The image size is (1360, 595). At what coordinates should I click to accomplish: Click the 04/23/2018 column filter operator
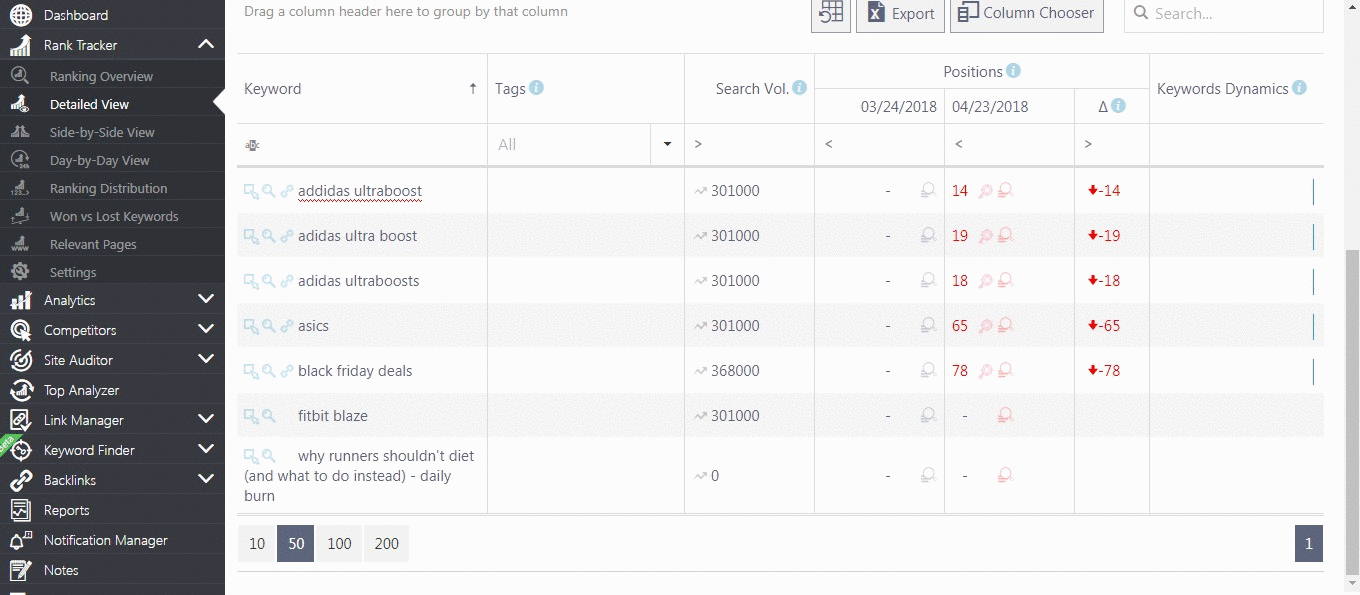959,145
